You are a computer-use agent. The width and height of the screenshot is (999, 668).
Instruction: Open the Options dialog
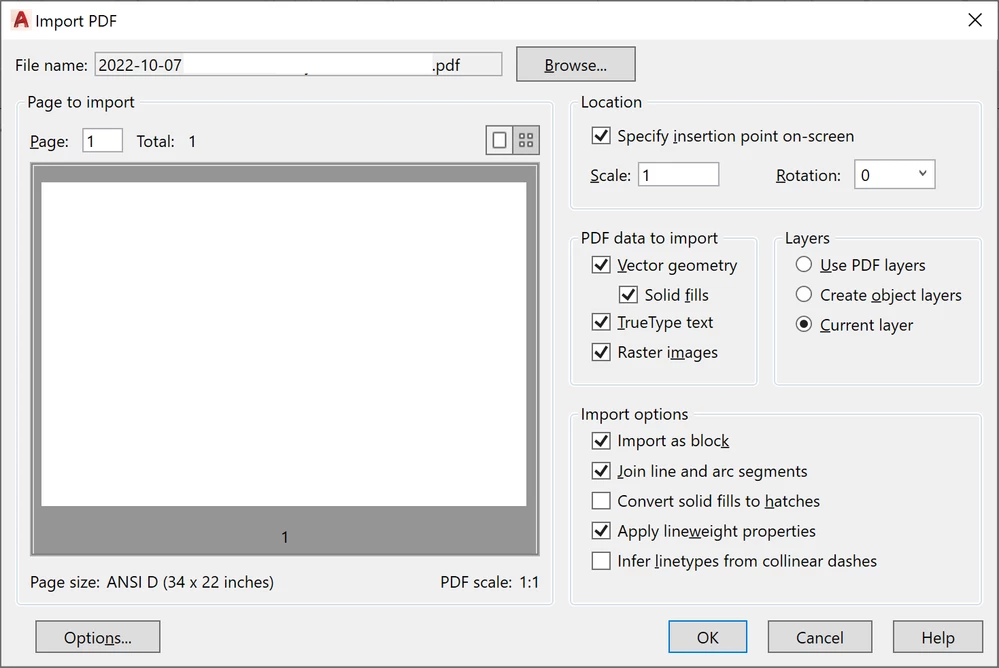(97, 637)
